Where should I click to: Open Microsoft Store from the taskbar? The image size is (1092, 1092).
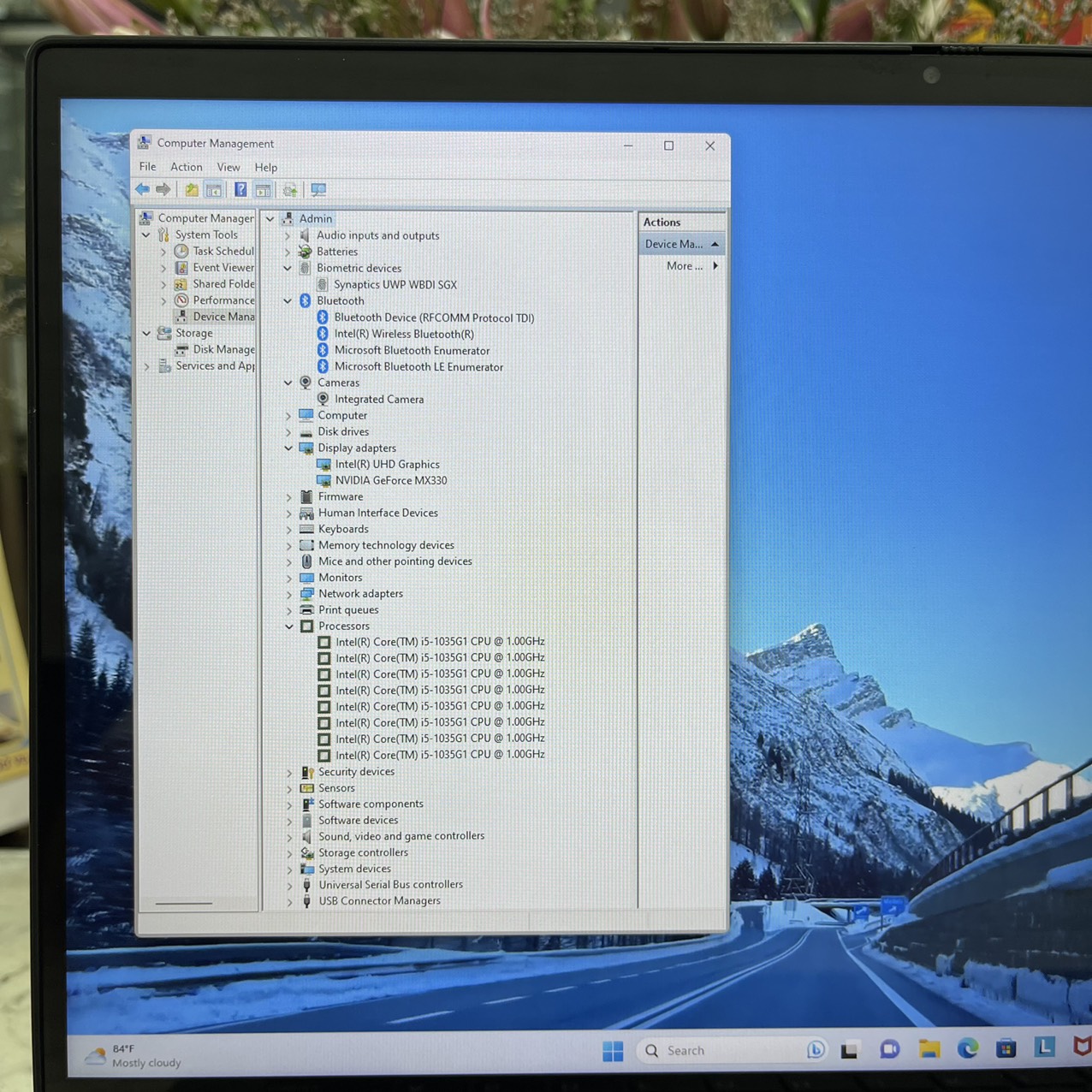(1006, 1048)
